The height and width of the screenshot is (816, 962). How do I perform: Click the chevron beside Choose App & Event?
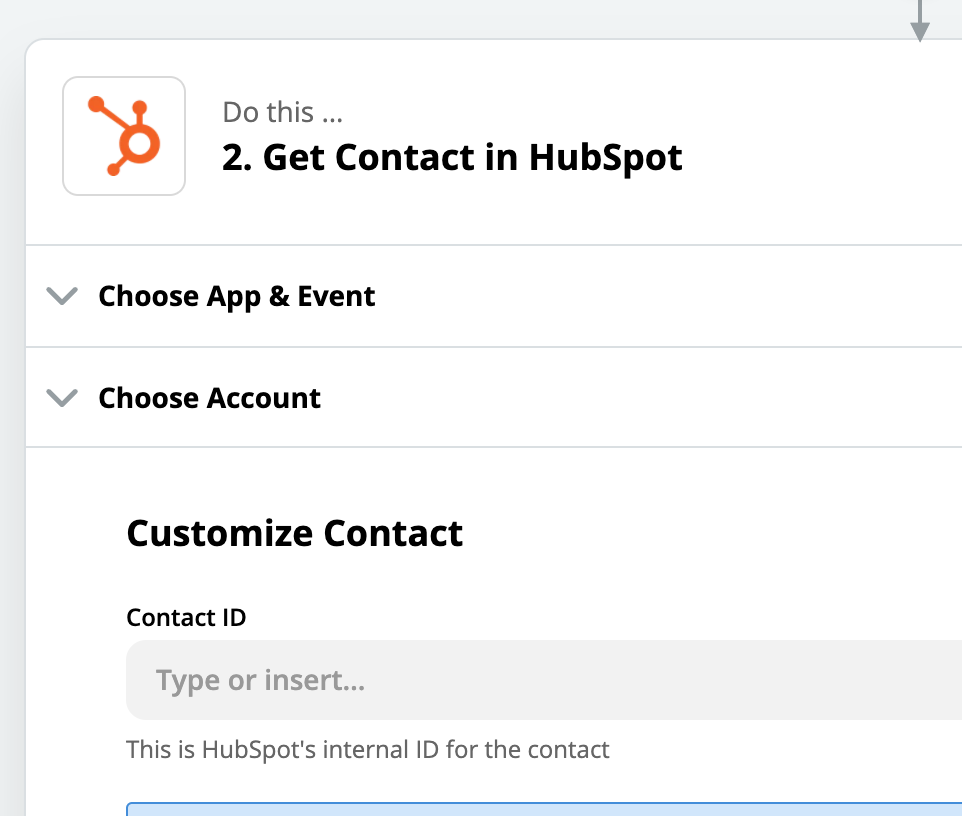point(61,296)
